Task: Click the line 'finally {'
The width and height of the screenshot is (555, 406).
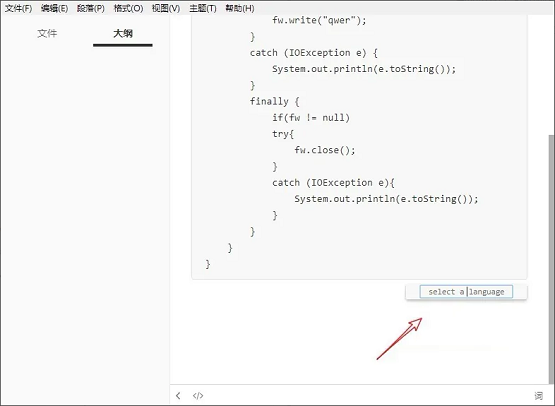Action: pyautogui.click(x=275, y=102)
